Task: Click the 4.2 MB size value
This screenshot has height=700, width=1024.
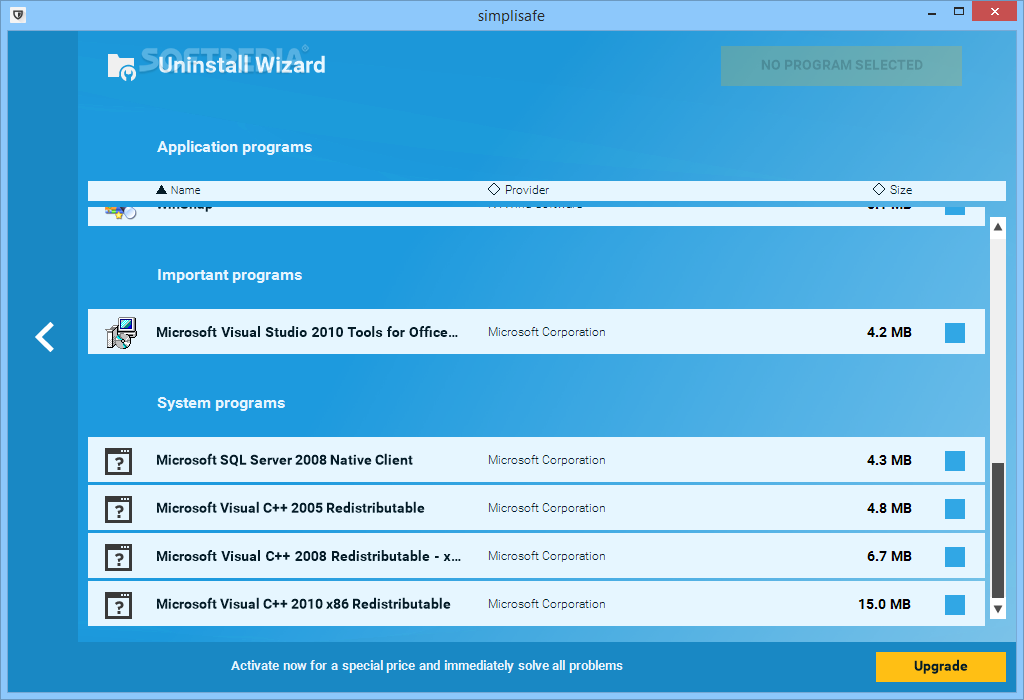Action: (x=889, y=332)
